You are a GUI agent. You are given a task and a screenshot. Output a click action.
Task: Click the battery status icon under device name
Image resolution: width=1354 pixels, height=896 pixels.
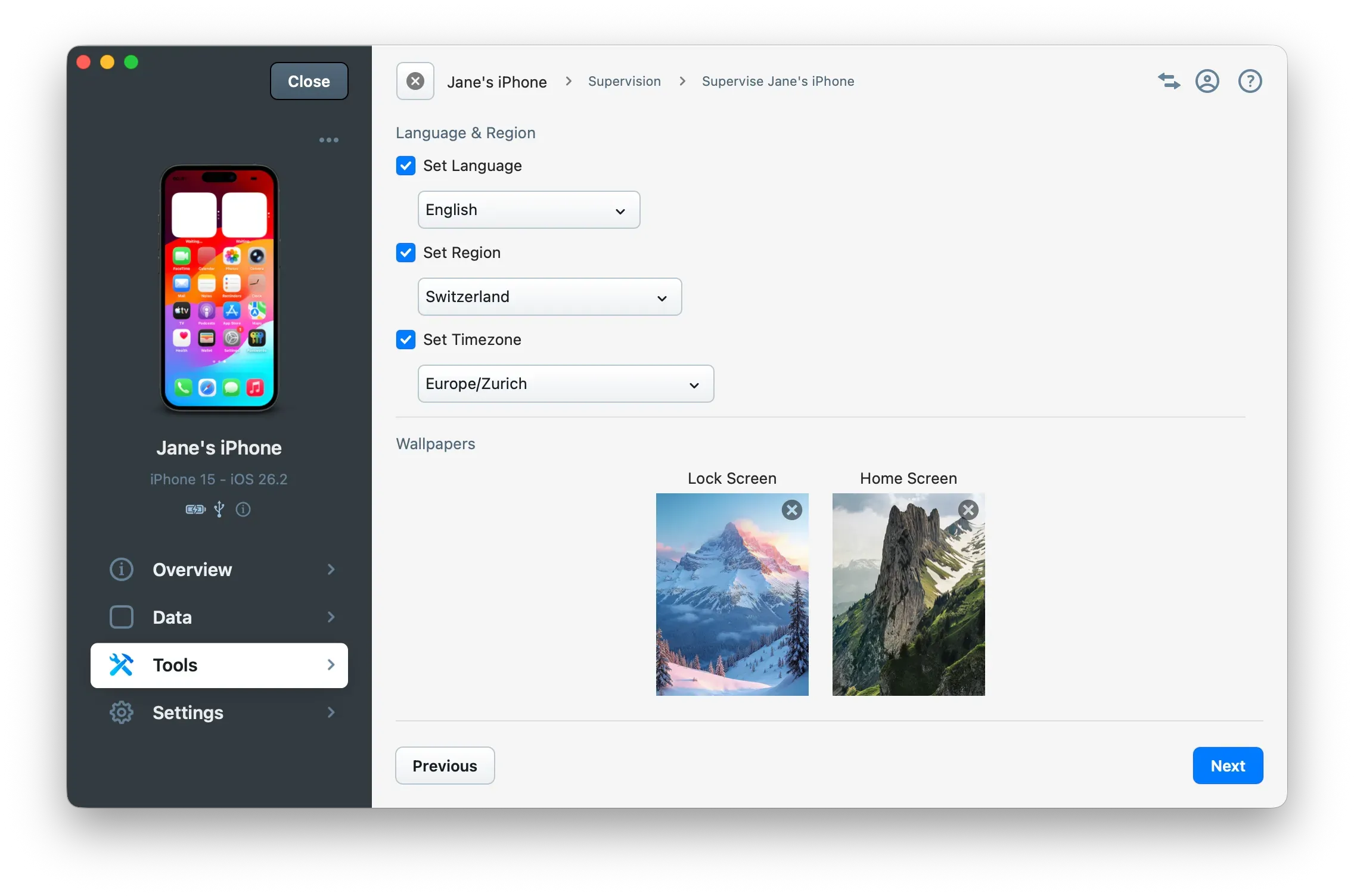point(194,510)
